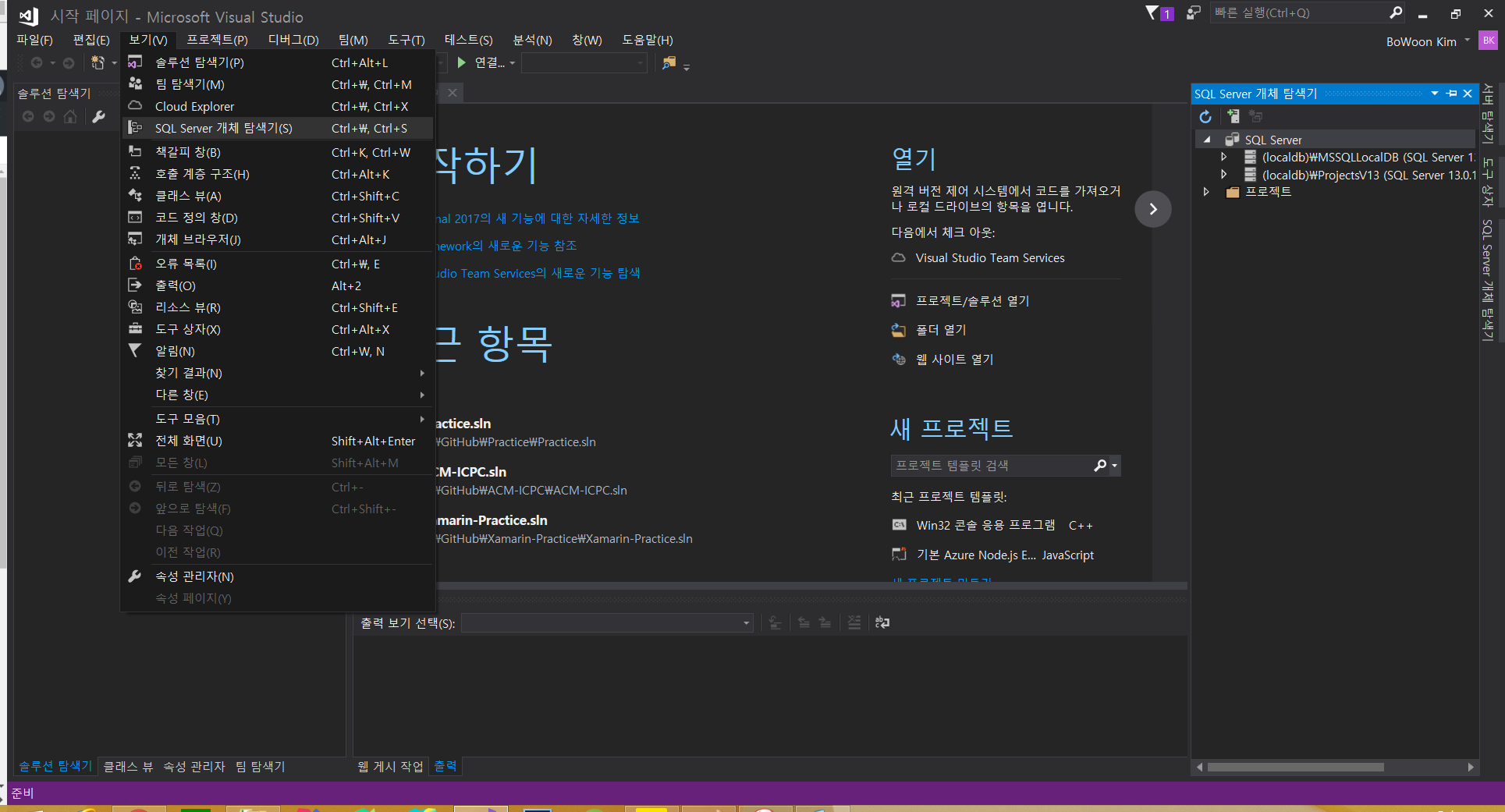Click the 서버 탐색기 vertical side tab
This screenshot has height=812, width=1505.
click(x=1489, y=115)
